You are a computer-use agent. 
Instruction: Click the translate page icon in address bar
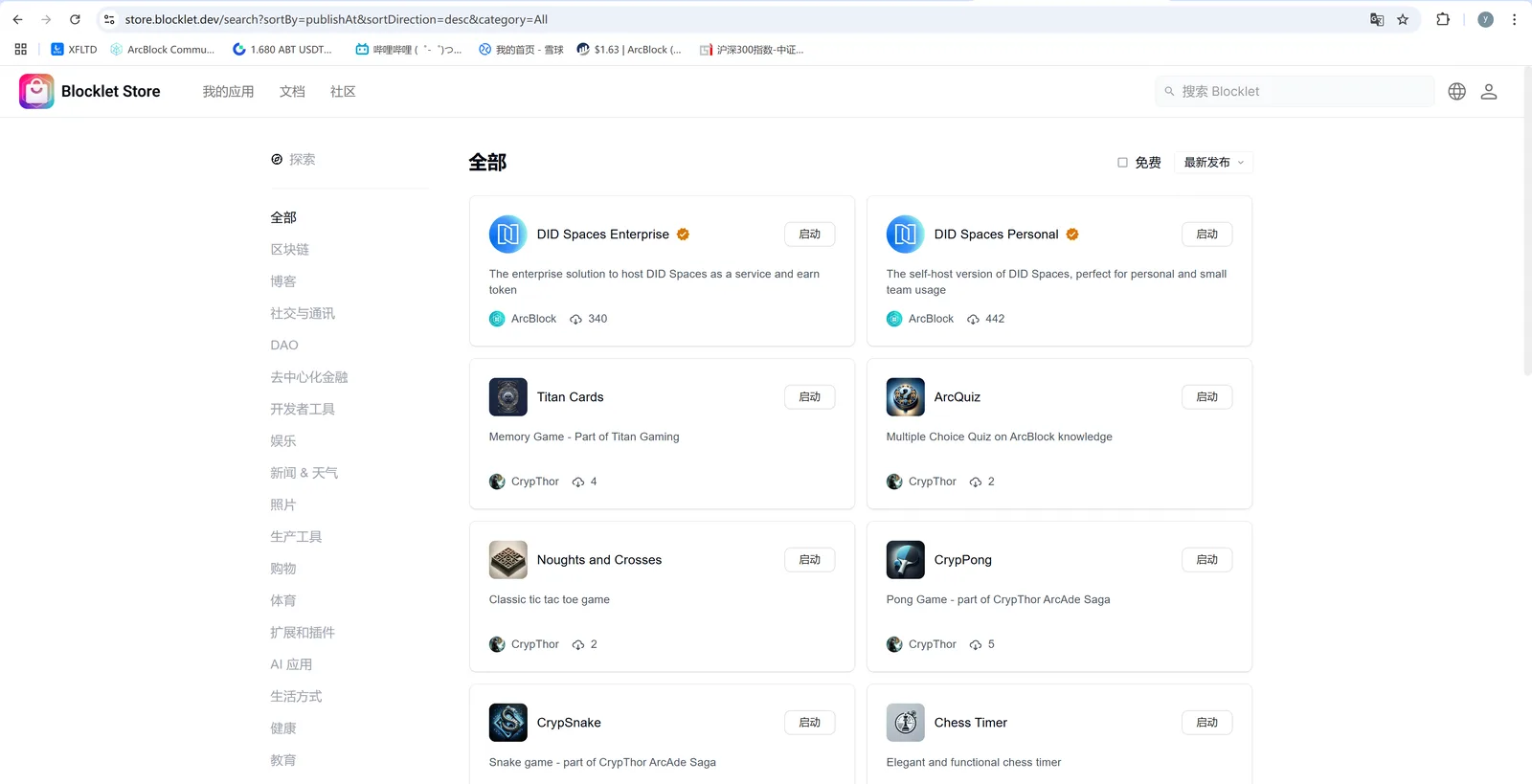click(x=1377, y=19)
